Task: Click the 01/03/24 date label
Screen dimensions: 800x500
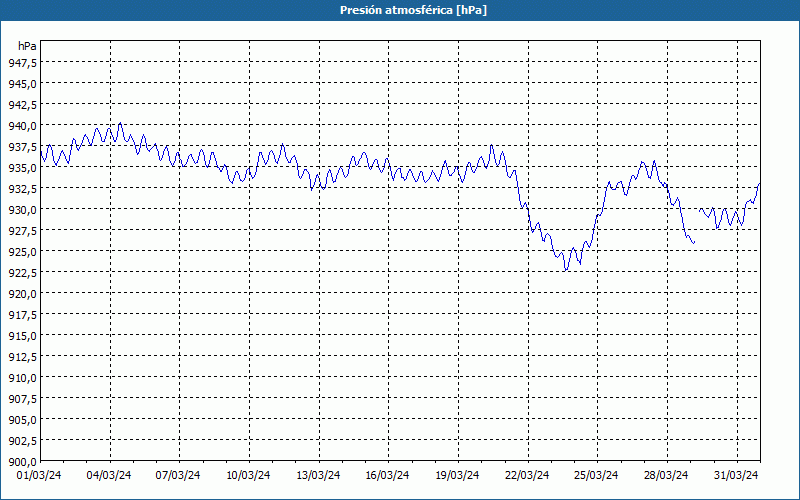Action: coord(39,475)
